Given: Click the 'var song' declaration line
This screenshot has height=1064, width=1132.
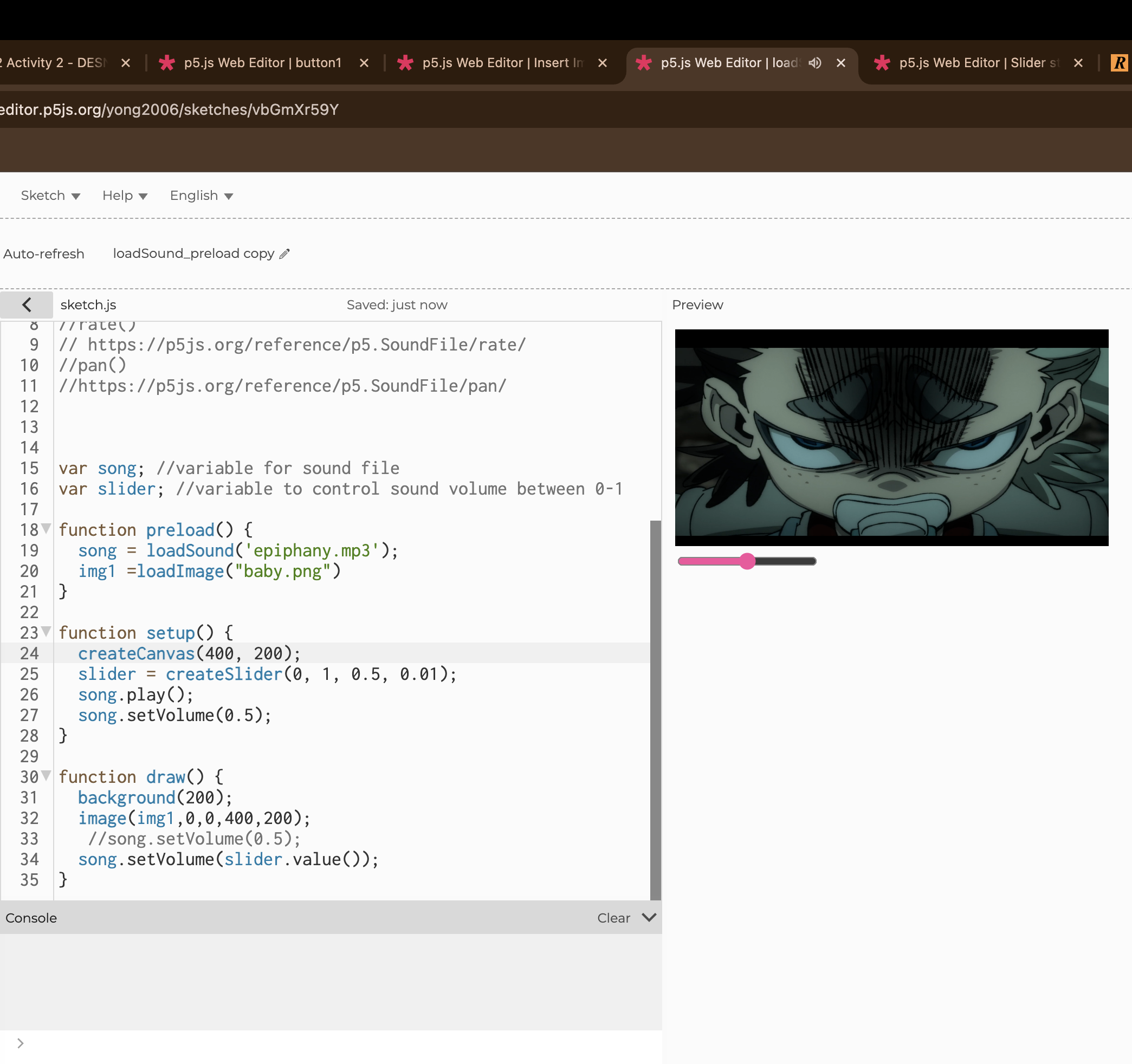Looking at the screenshot, I should coord(229,468).
